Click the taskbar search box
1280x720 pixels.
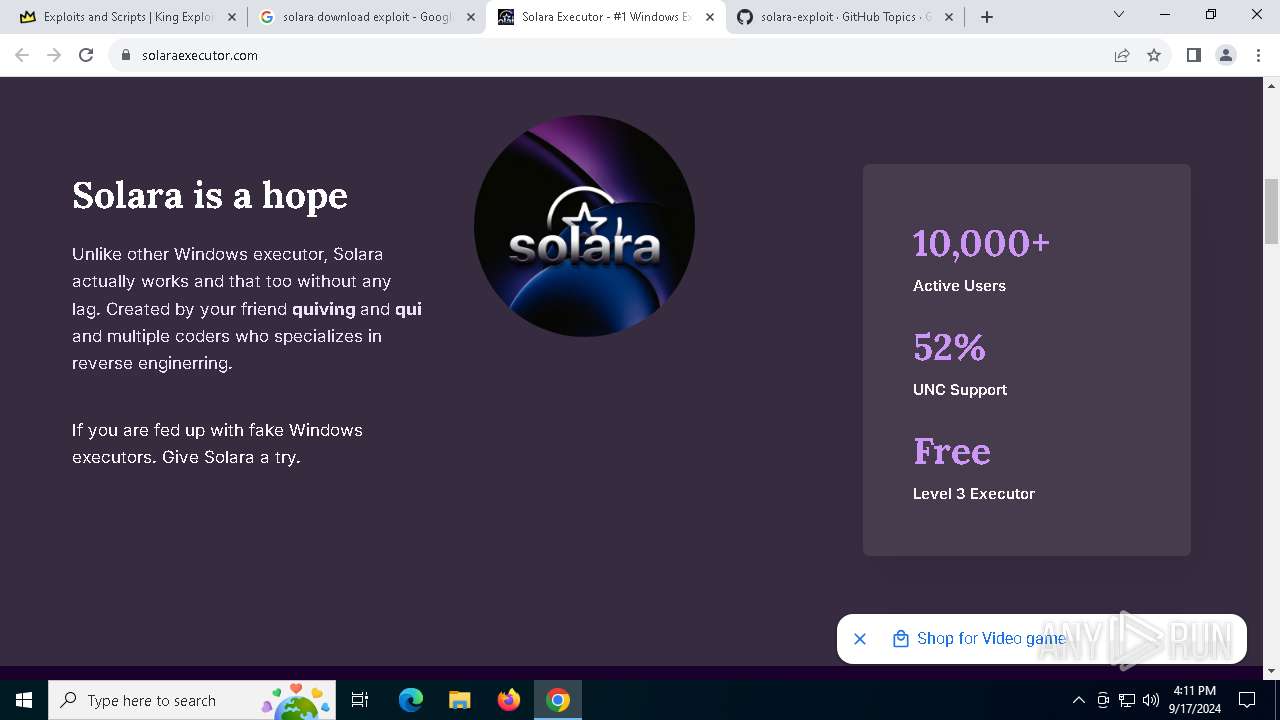(191, 700)
